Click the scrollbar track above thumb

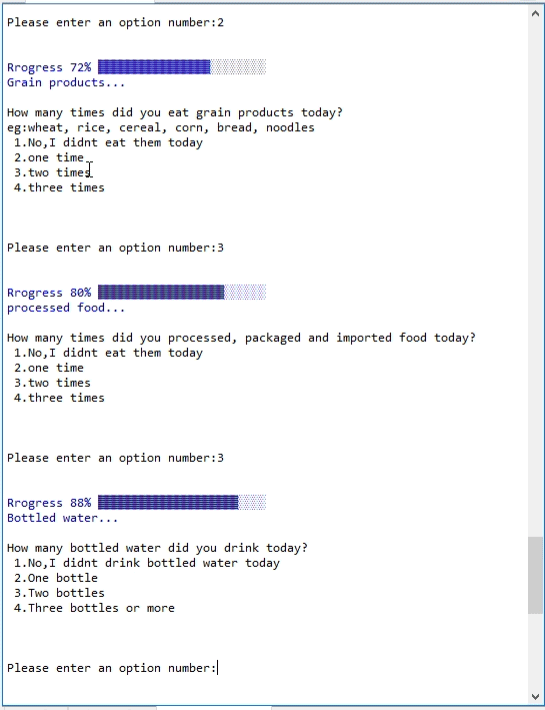pyautogui.click(x=535, y=278)
